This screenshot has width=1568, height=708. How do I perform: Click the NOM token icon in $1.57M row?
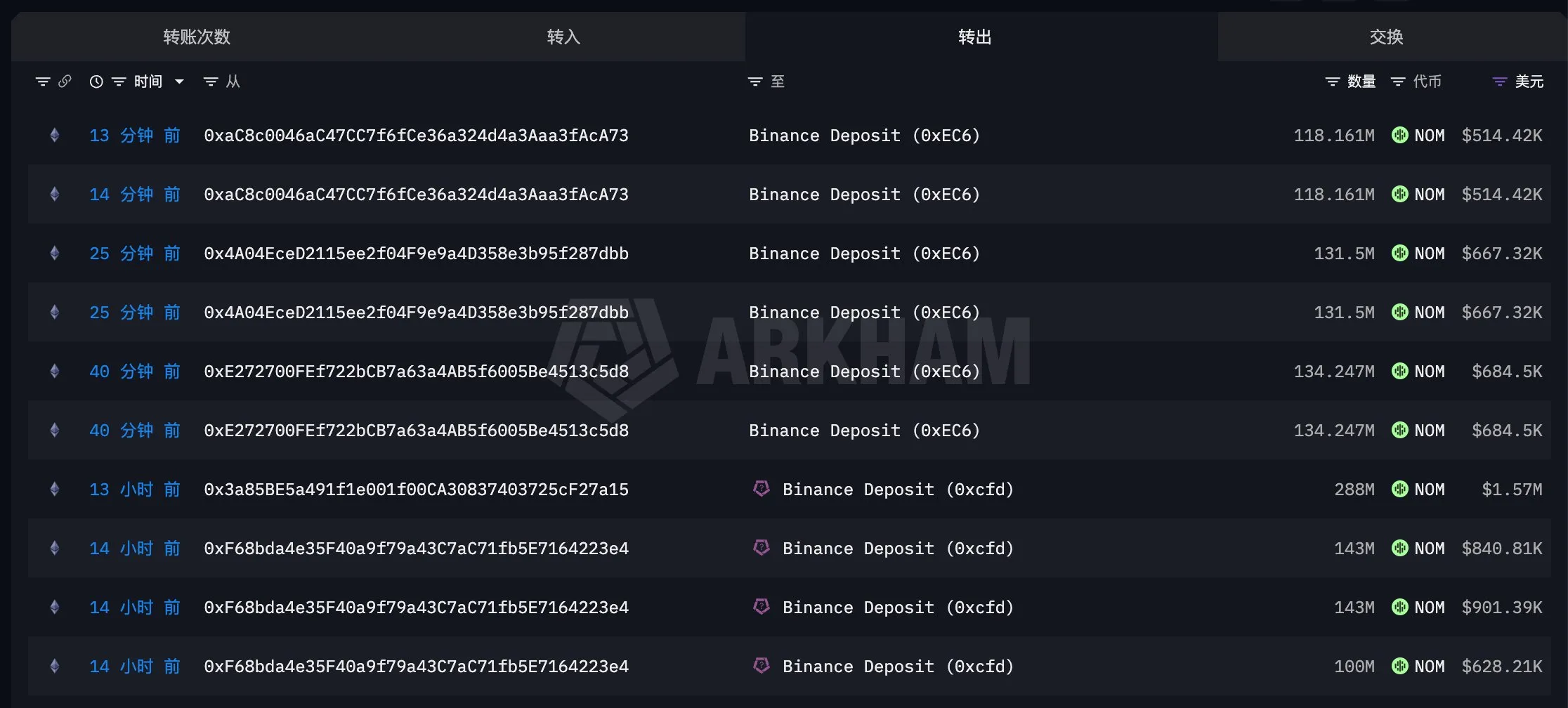(1399, 489)
